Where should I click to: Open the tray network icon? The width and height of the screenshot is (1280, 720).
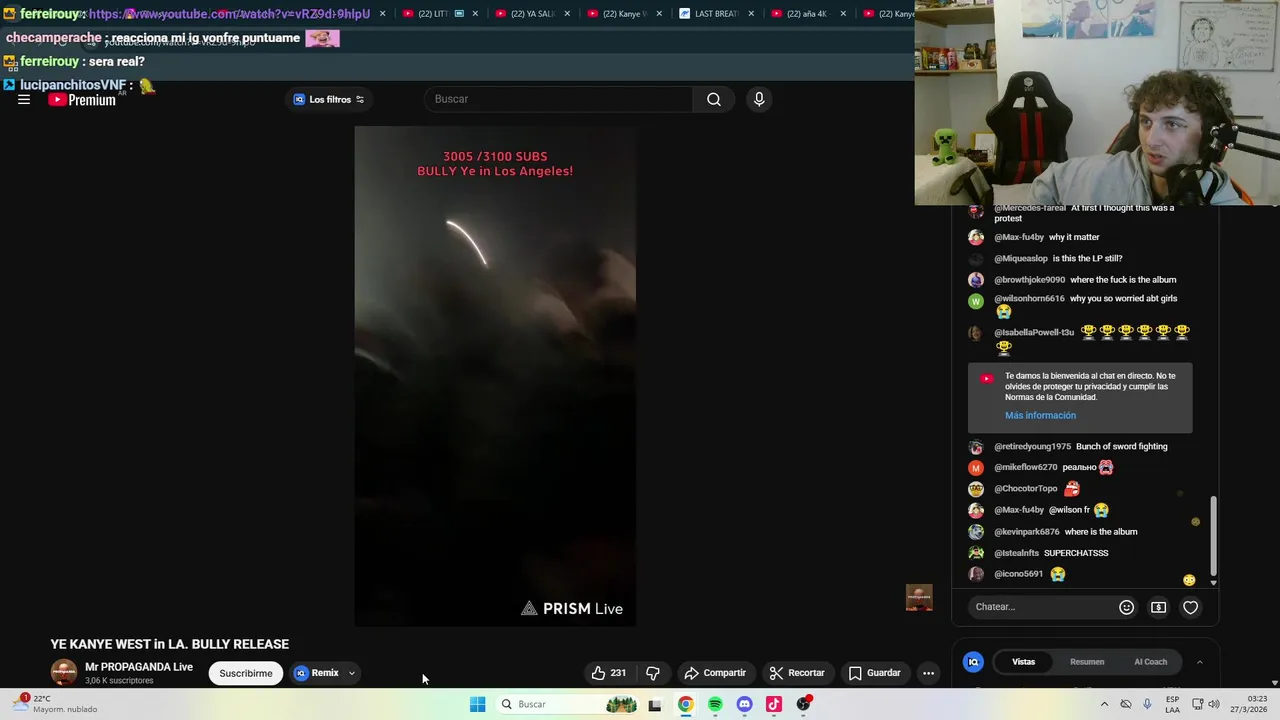pyautogui.click(x=1197, y=704)
